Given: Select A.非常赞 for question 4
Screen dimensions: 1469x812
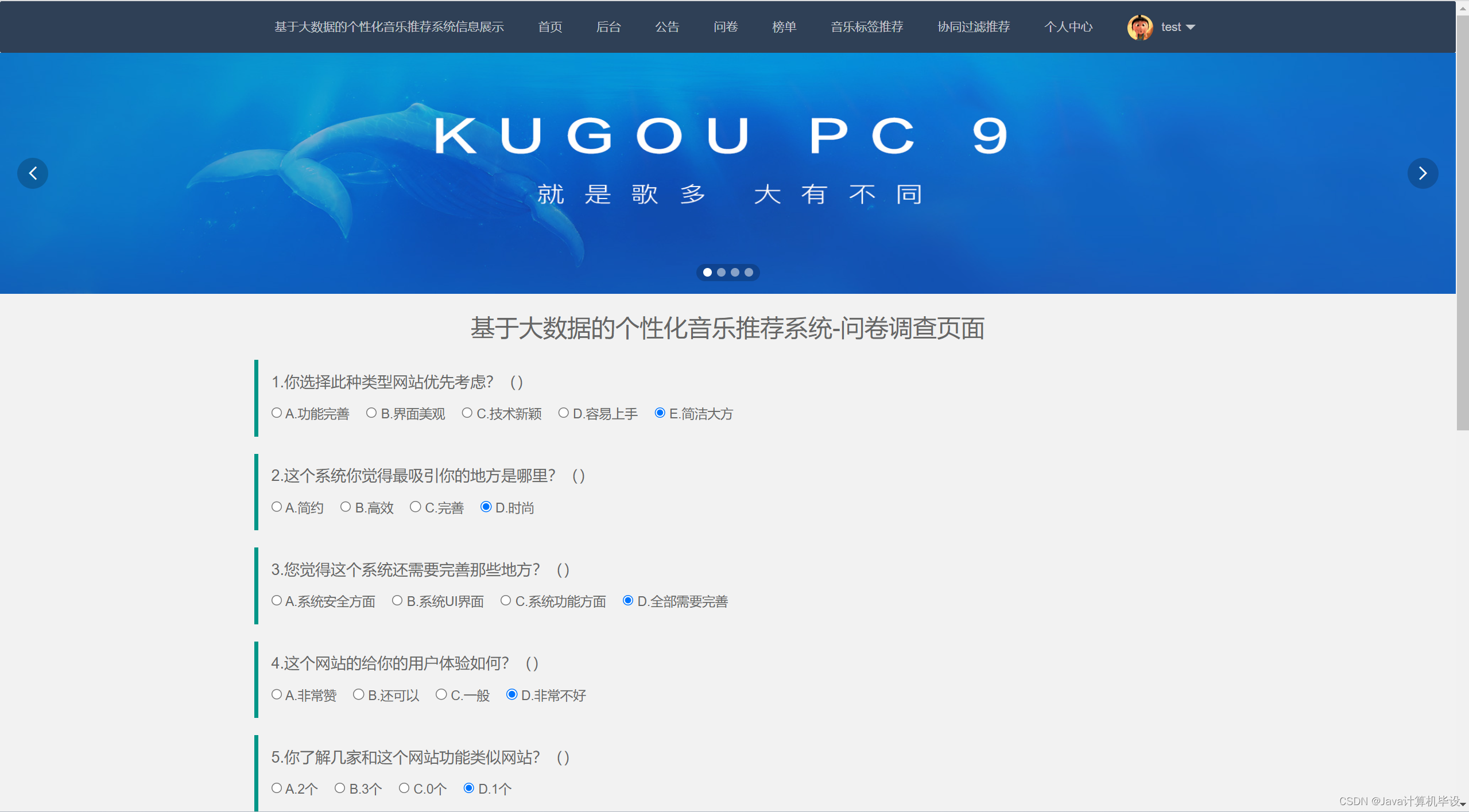Looking at the screenshot, I should [x=277, y=694].
